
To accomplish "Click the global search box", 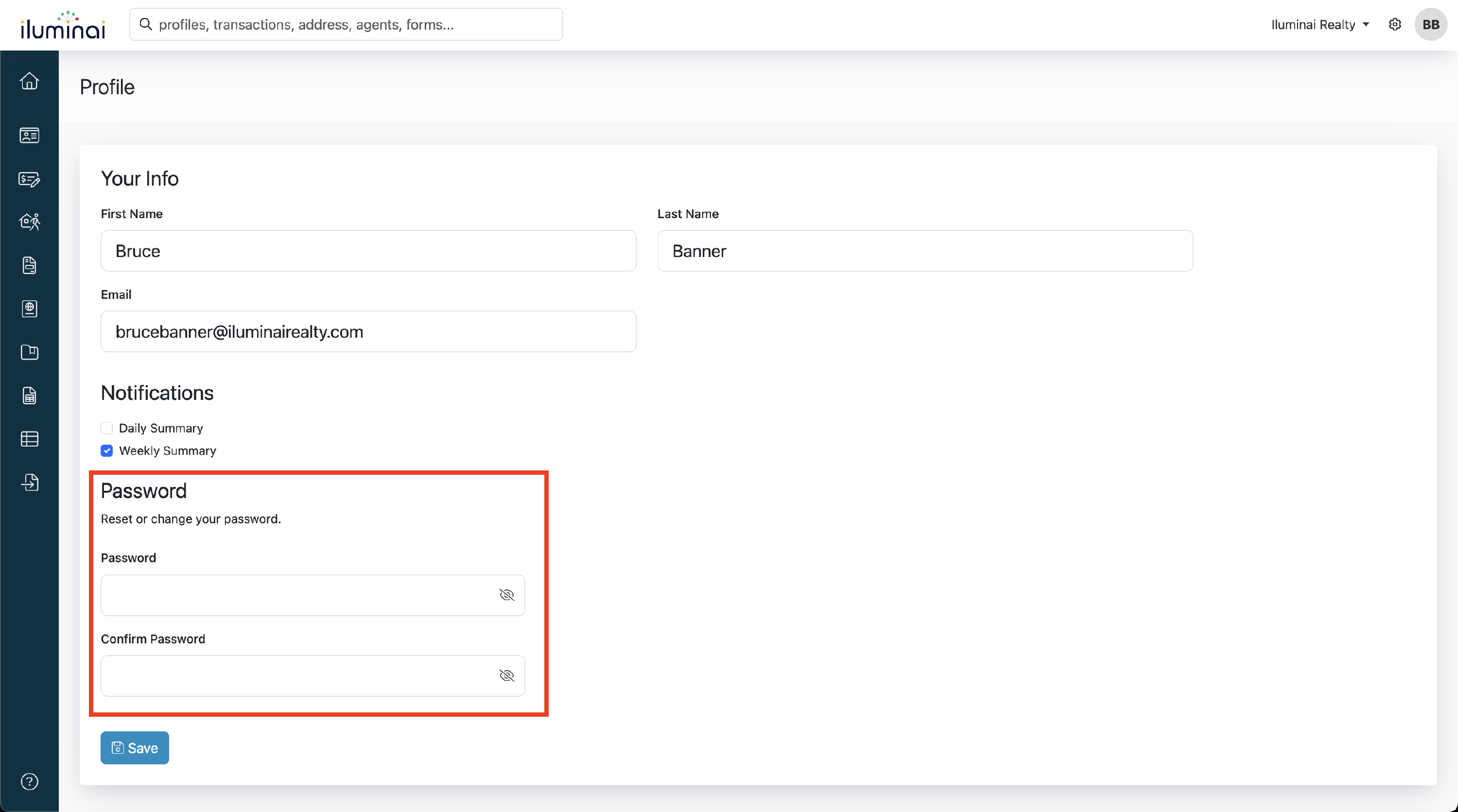I will [x=346, y=24].
